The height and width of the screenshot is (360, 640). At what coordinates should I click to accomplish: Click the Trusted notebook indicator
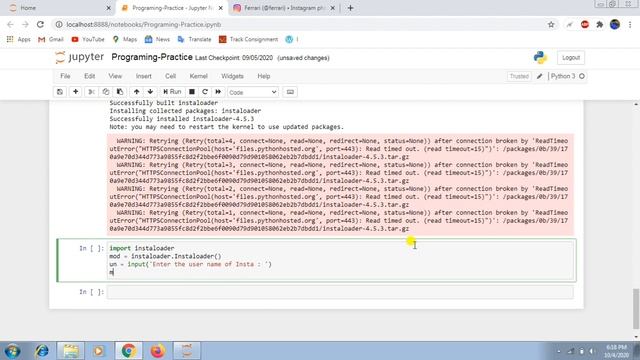coord(519,76)
